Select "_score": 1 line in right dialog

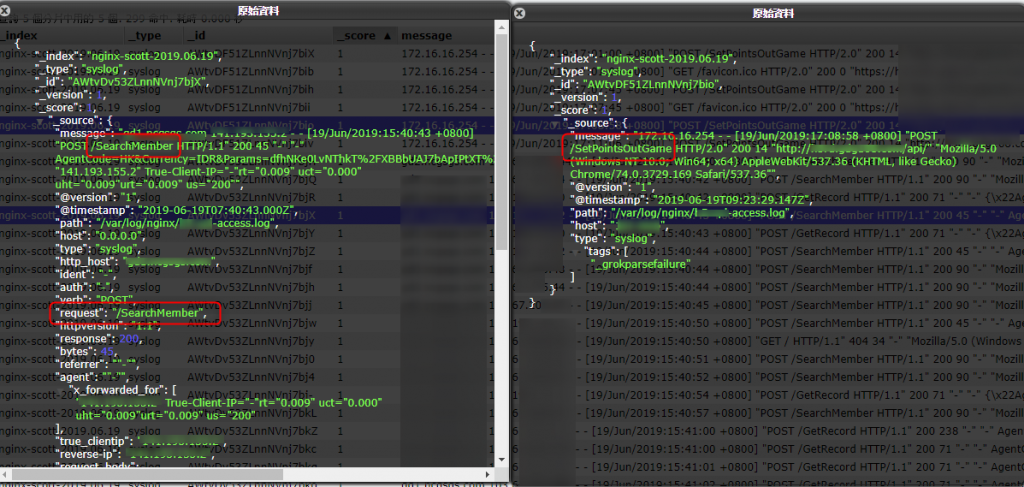[581, 110]
